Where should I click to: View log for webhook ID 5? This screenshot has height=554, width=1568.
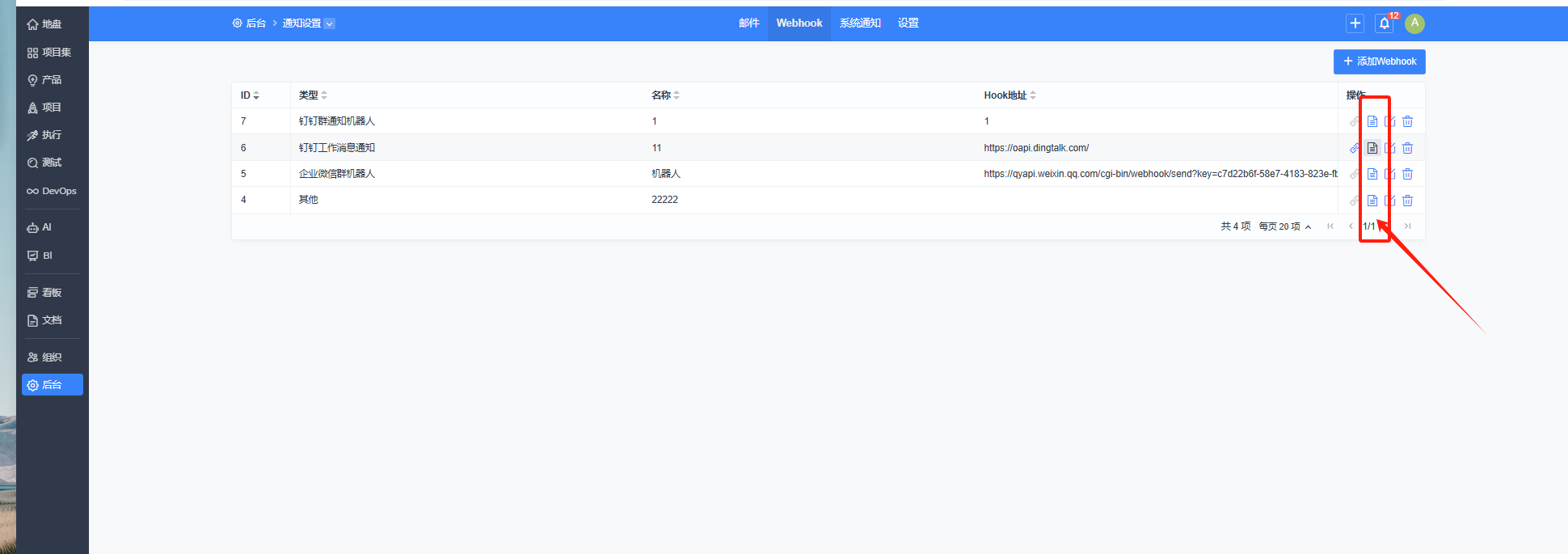pos(1372,174)
